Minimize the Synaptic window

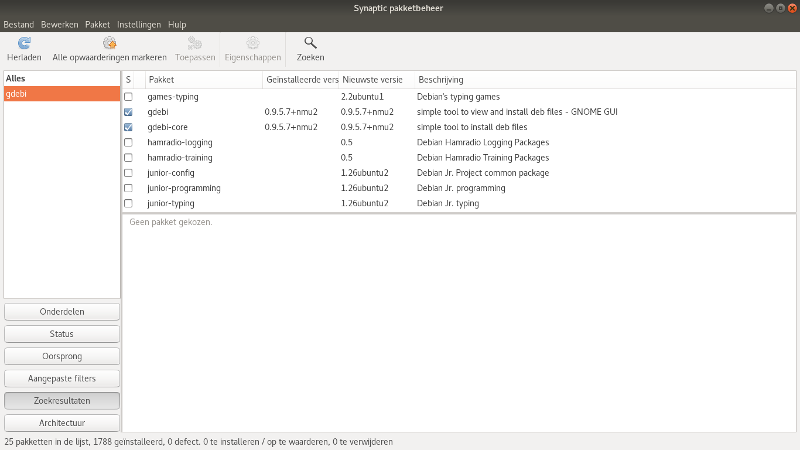pyautogui.click(x=768, y=8)
